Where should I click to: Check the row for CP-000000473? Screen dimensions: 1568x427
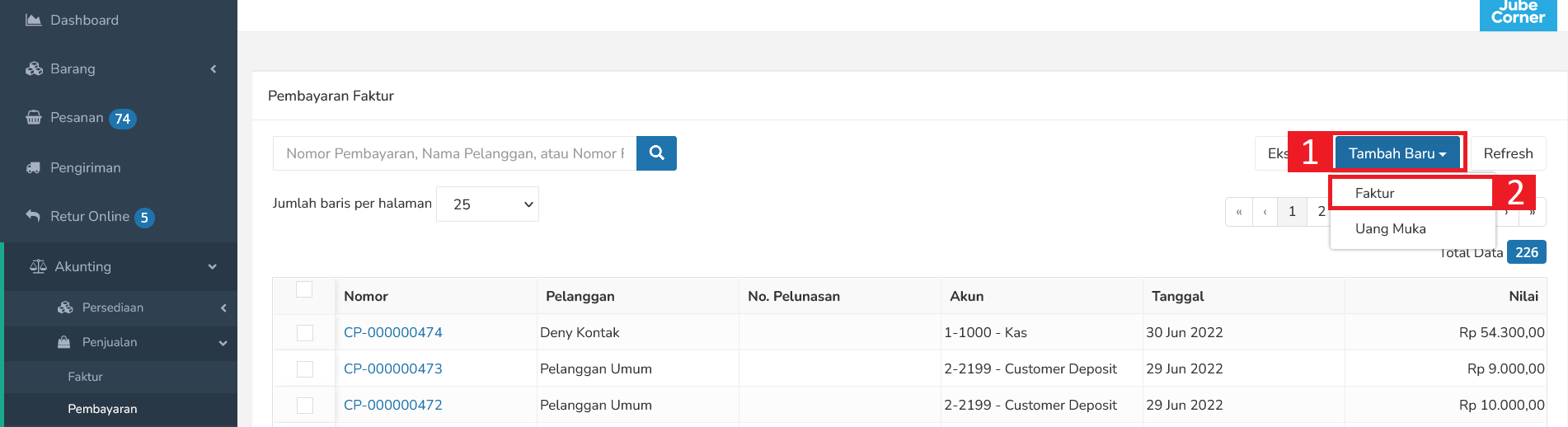tap(305, 369)
